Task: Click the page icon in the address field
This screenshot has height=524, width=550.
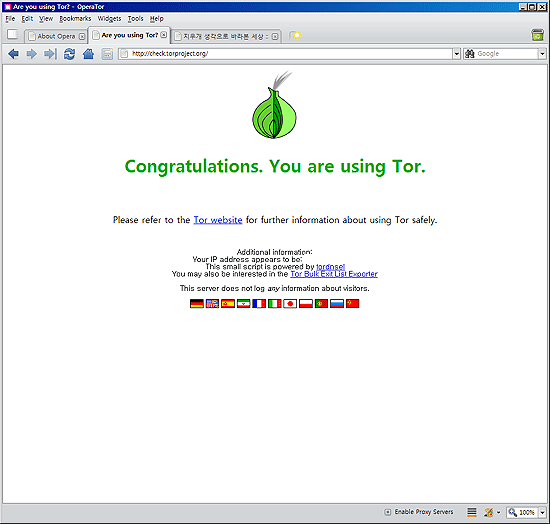Action: click(124, 54)
